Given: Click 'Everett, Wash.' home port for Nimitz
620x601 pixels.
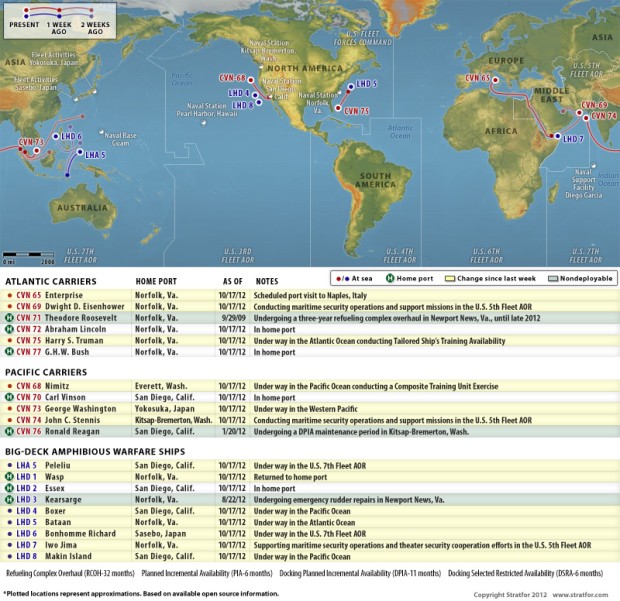Looking at the screenshot, I should click(x=161, y=386).
